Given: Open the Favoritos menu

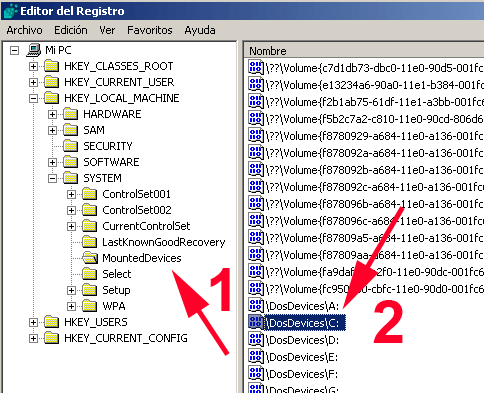Looking at the screenshot, I should (x=150, y=30).
